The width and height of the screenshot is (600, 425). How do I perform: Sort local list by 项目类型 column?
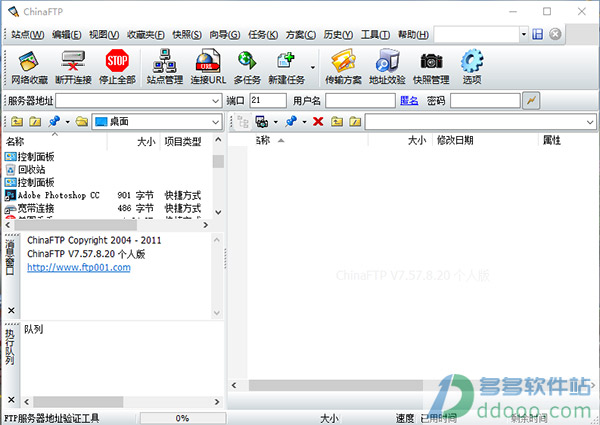[186, 142]
